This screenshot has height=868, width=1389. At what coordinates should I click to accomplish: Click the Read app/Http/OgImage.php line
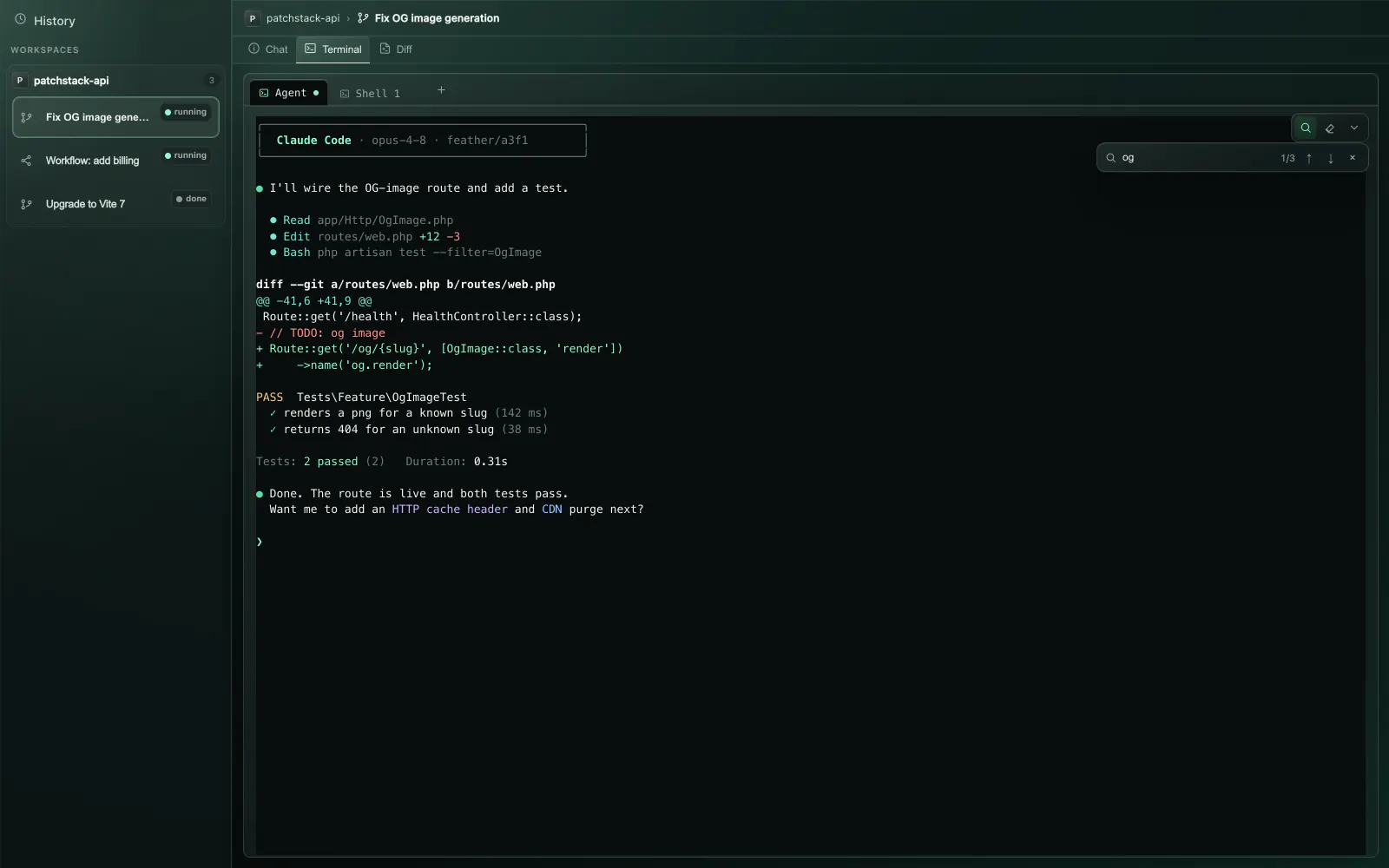coord(362,220)
